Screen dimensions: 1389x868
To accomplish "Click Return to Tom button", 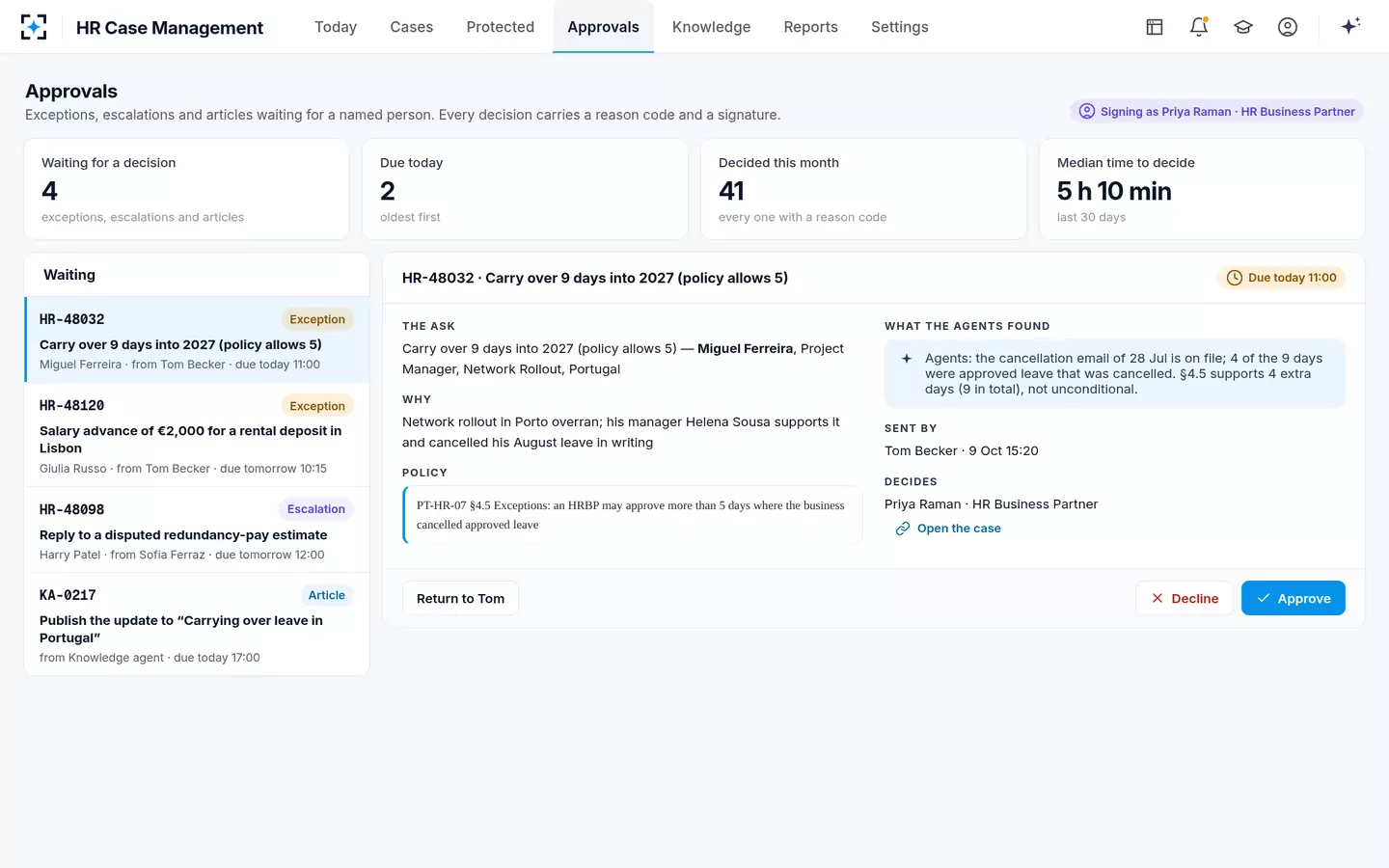I will click(x=460, y=598).
